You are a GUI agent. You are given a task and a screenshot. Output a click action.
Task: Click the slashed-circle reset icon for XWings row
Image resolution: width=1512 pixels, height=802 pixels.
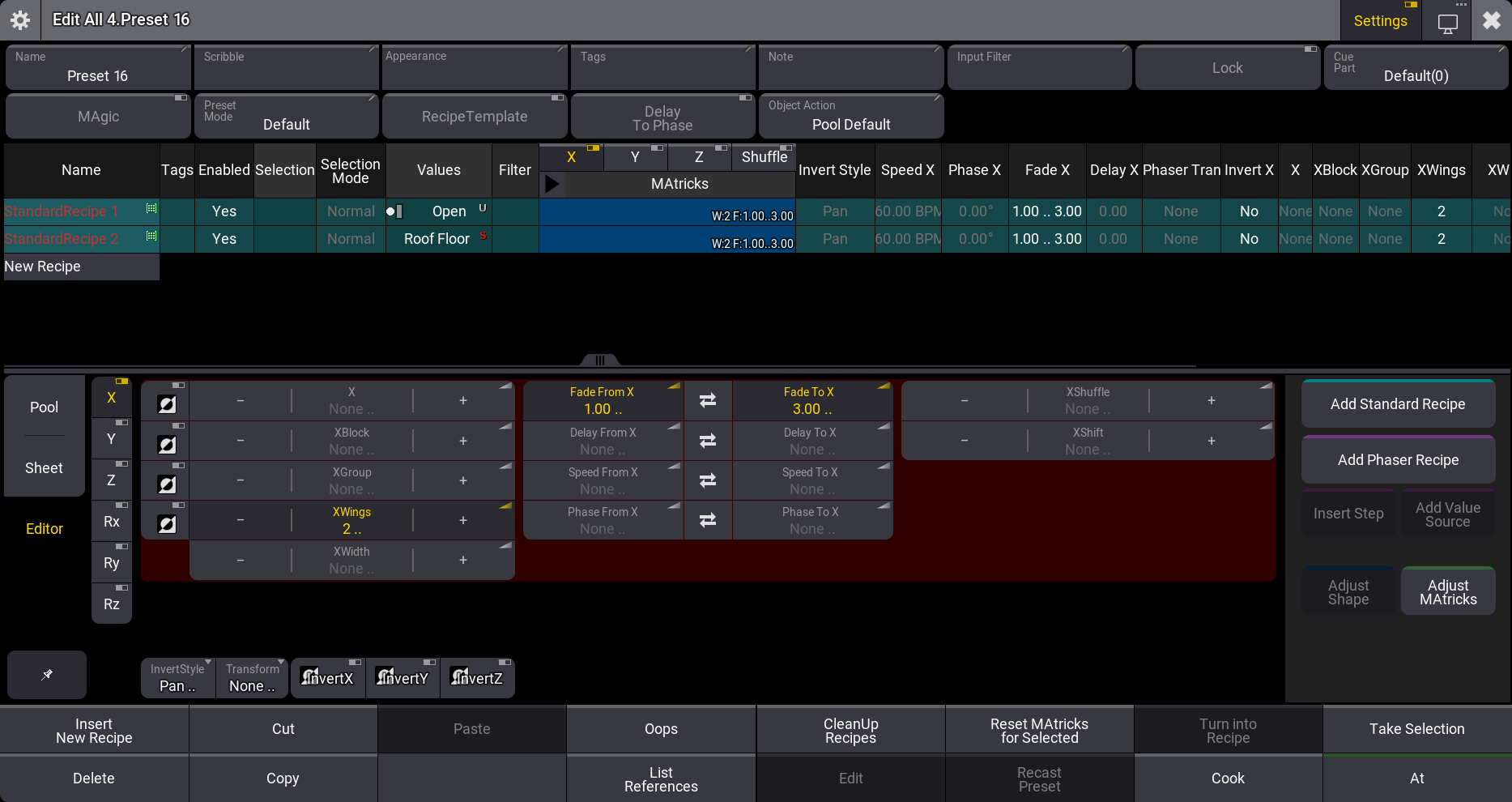click(167, 524)
